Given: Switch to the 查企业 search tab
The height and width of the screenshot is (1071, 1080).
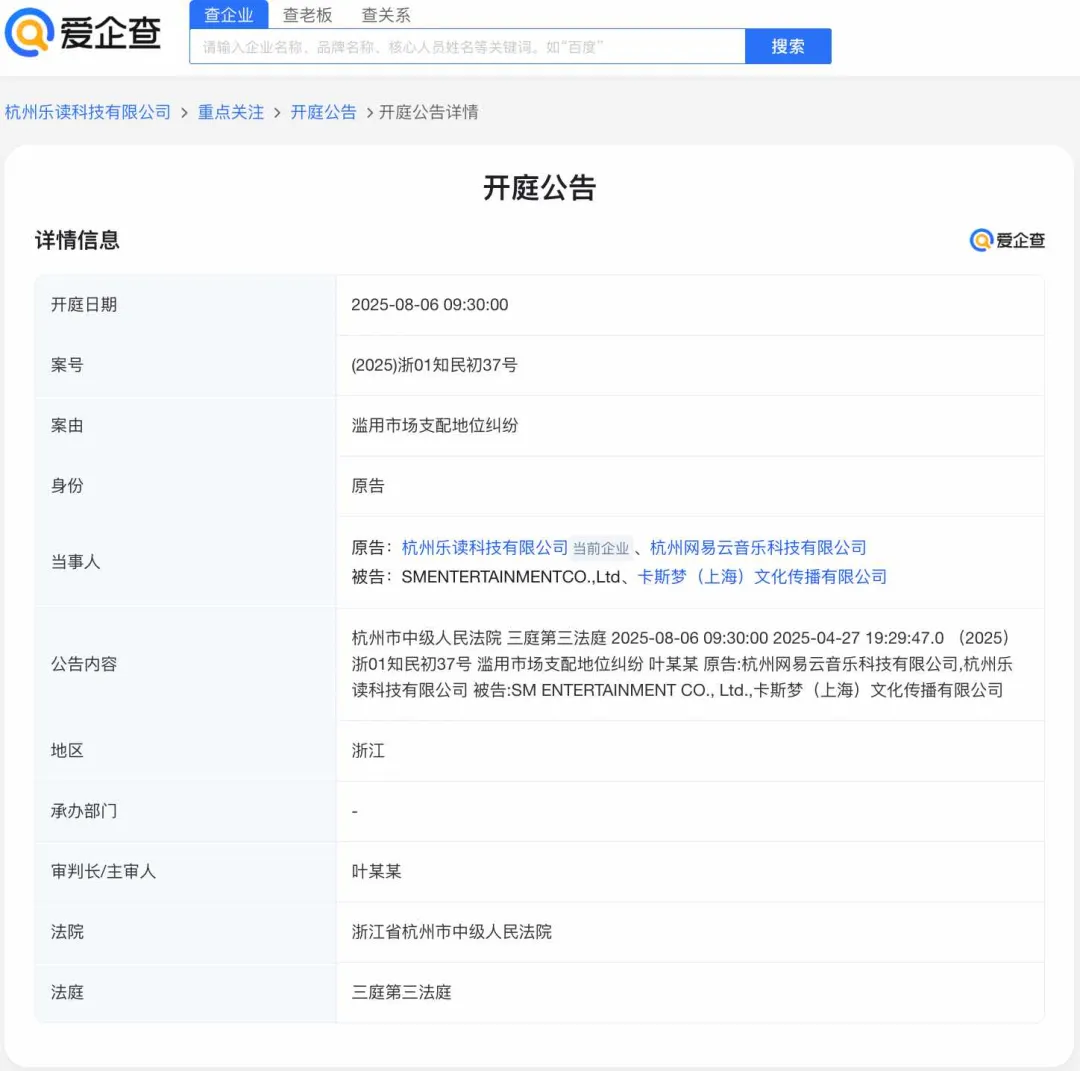Looking at the screenshot, I should pyautogui.click(x=229, y=15).
